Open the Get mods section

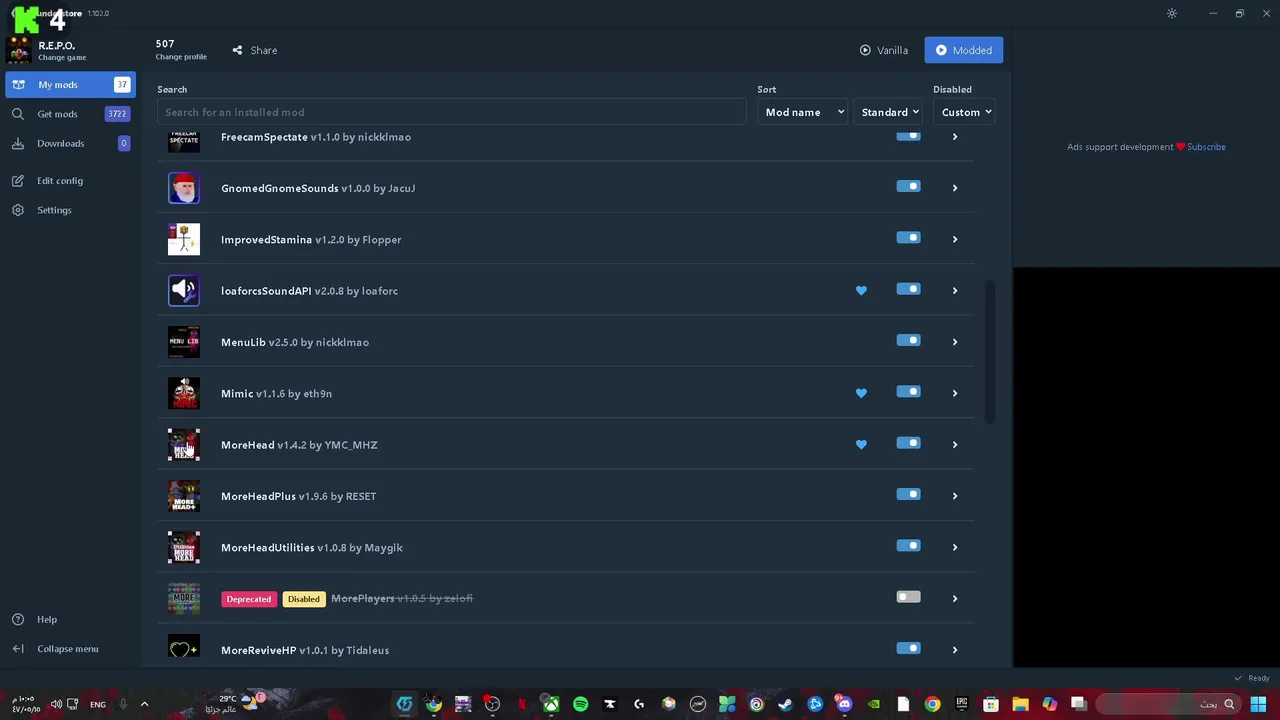point(69,114)
